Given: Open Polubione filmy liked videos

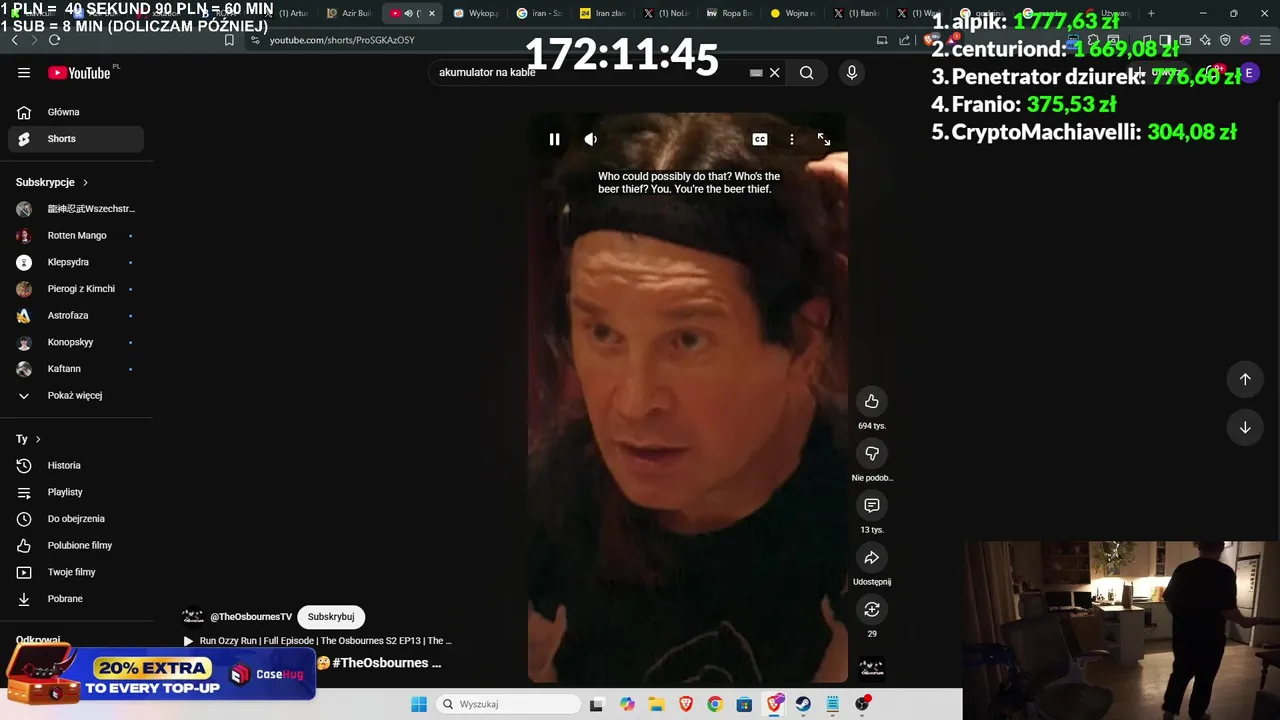Looking at the screenshot, I should click(x=76, y=545).
